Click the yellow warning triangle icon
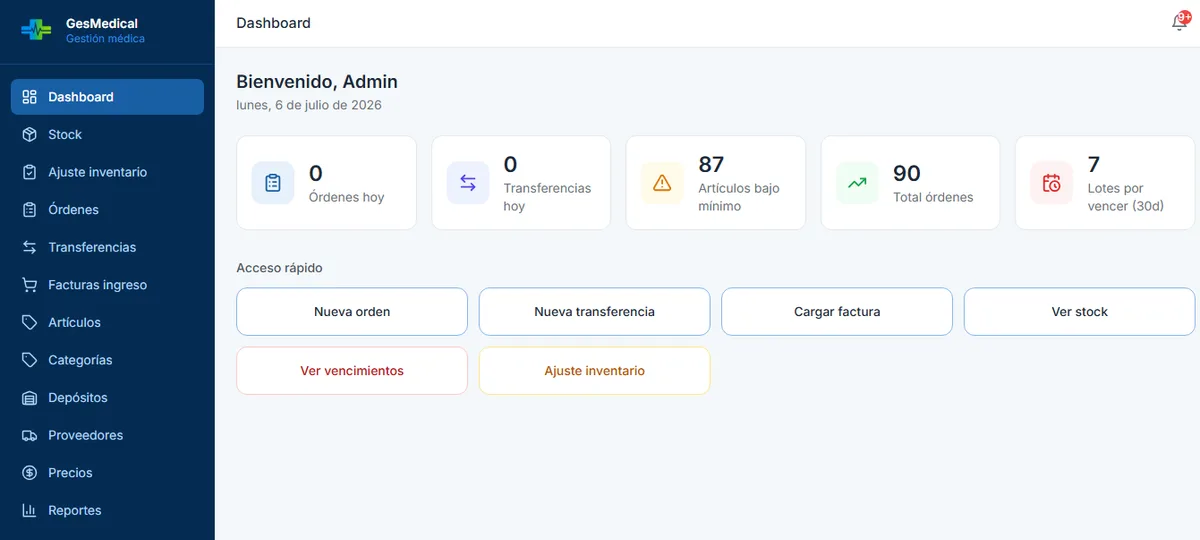The width and height of the screenshot is (1200, 540). (662, 183)
